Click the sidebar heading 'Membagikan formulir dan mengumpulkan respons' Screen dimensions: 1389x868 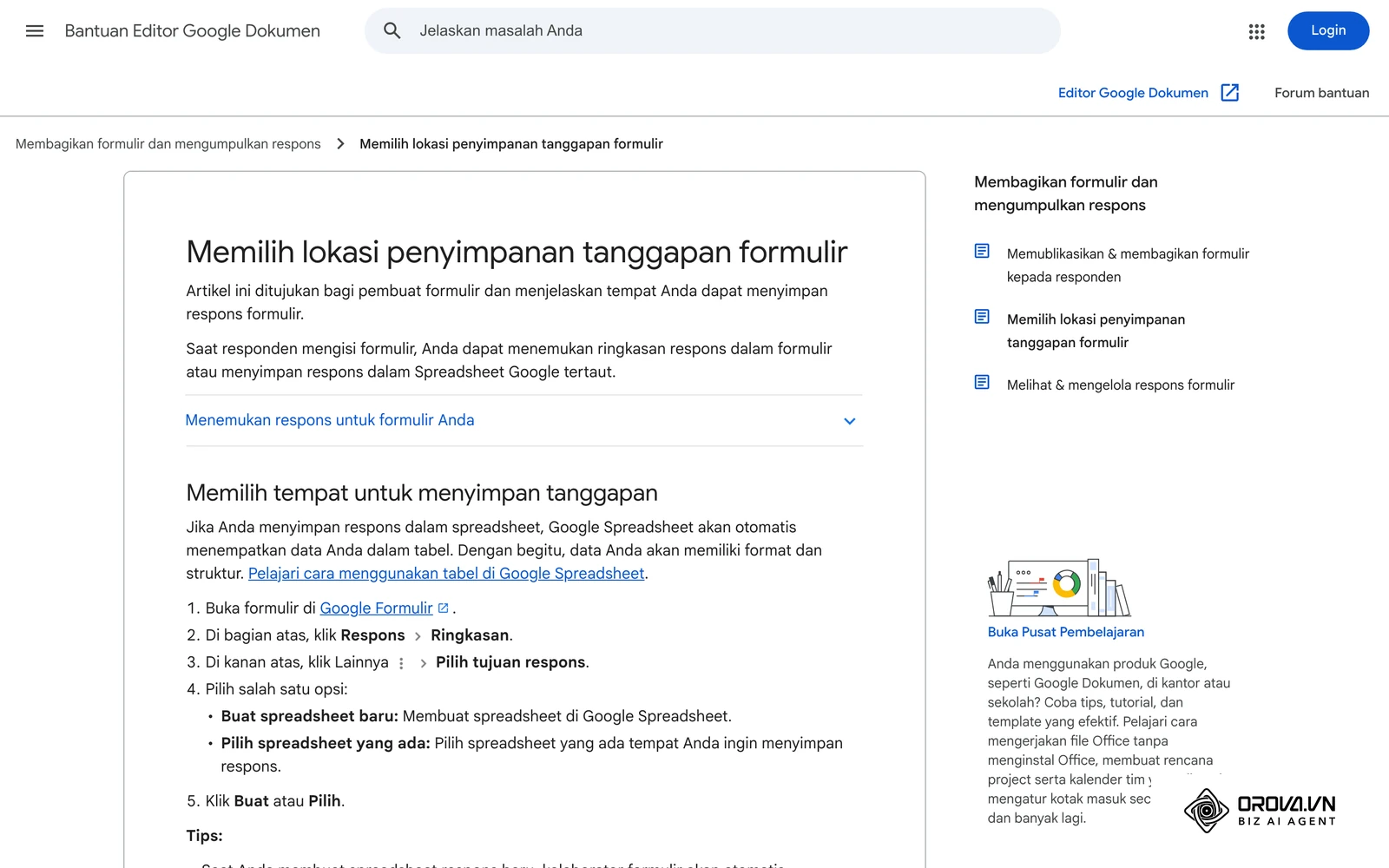(x=1066, y=194)
